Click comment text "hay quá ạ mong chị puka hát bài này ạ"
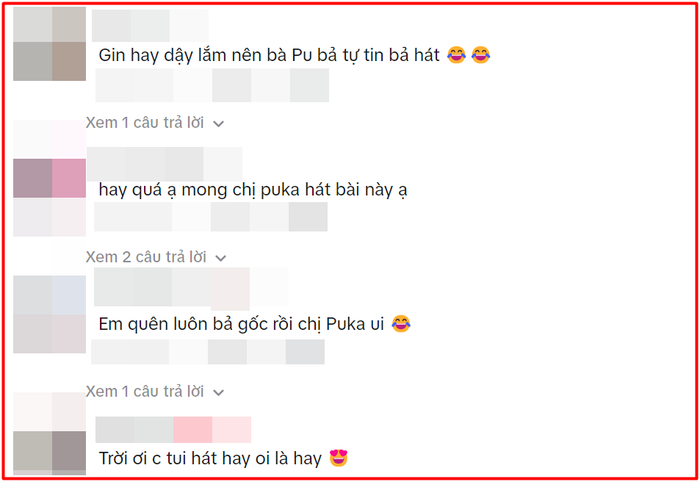 [253, 190]
